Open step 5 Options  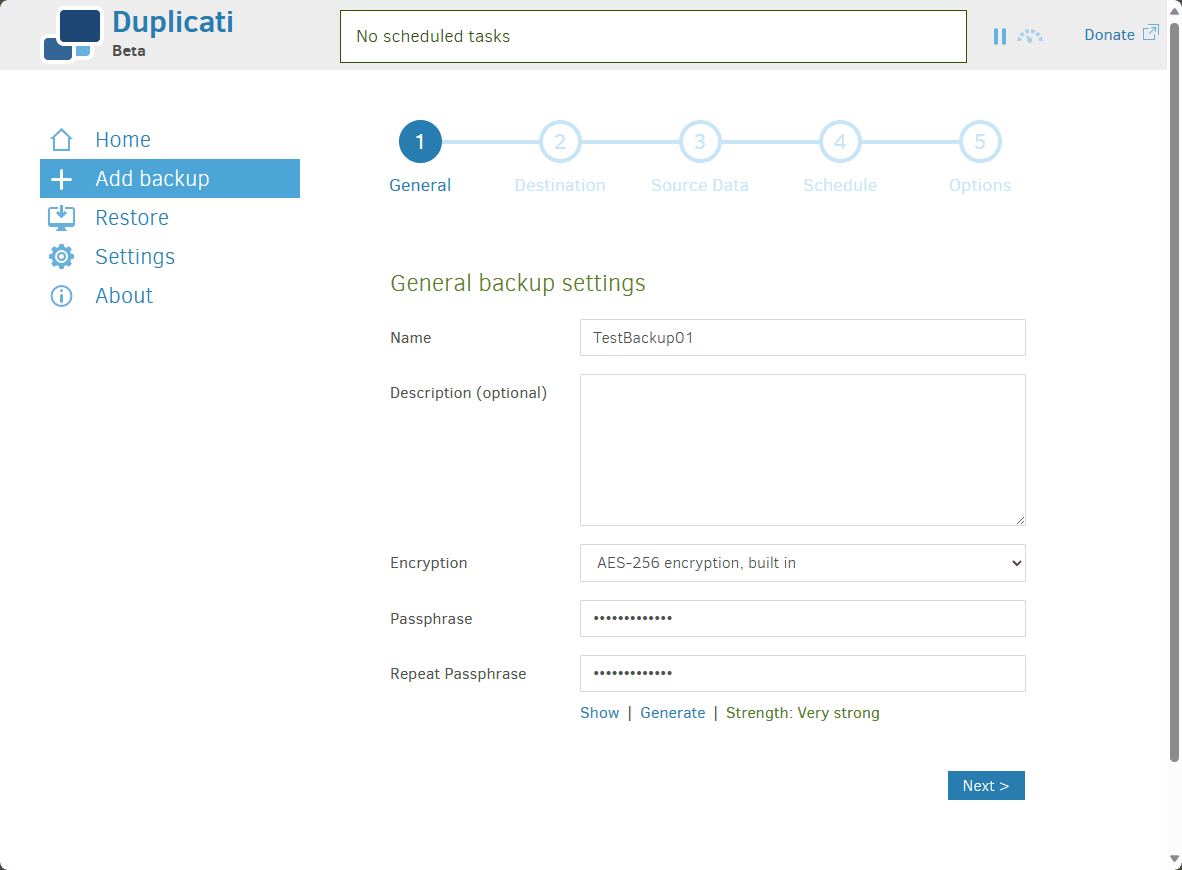pos(979,142)
